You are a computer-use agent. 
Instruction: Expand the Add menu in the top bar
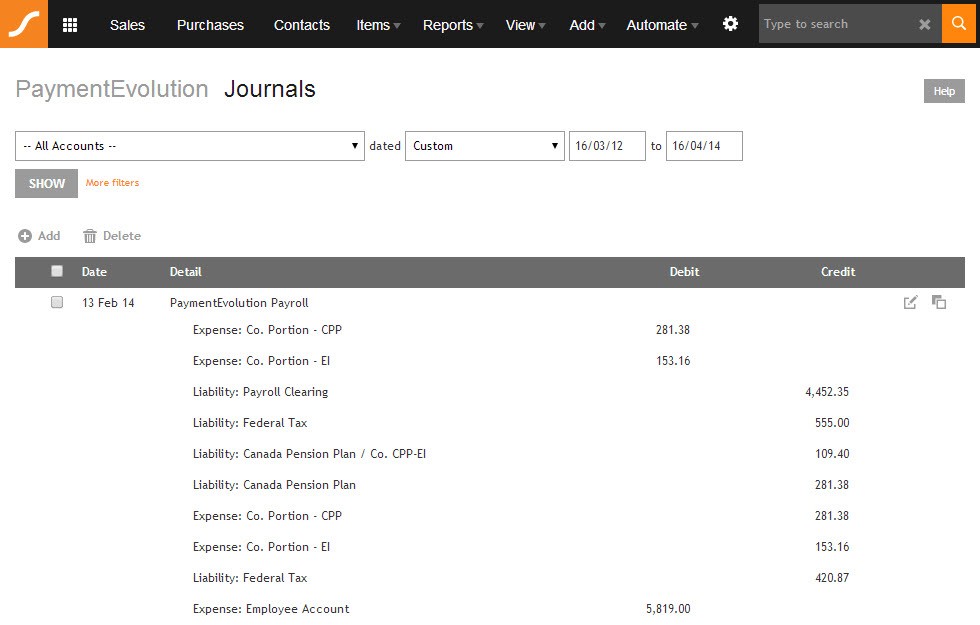click(588, 25)
